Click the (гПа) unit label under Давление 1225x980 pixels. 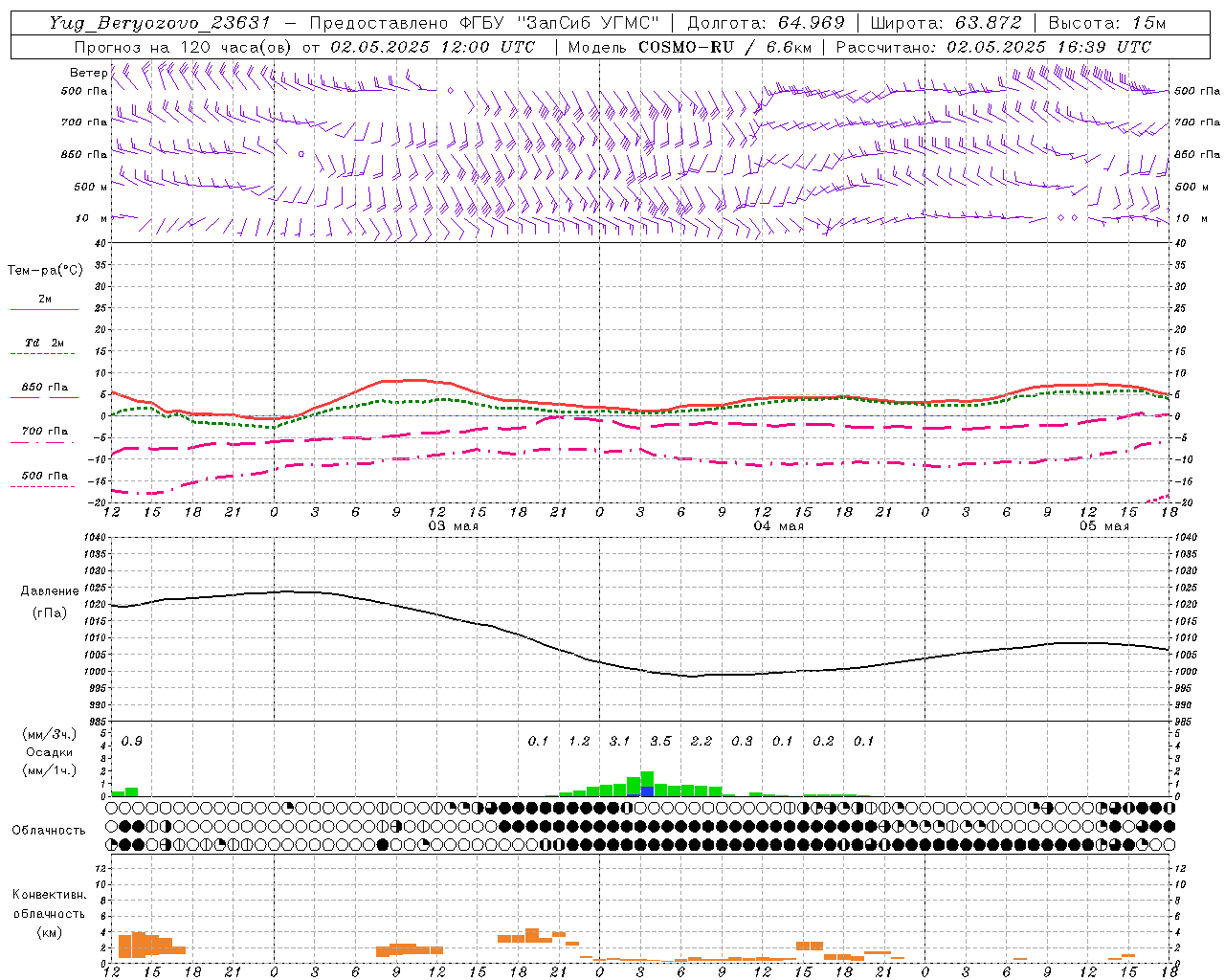click(x=50, y=613)
